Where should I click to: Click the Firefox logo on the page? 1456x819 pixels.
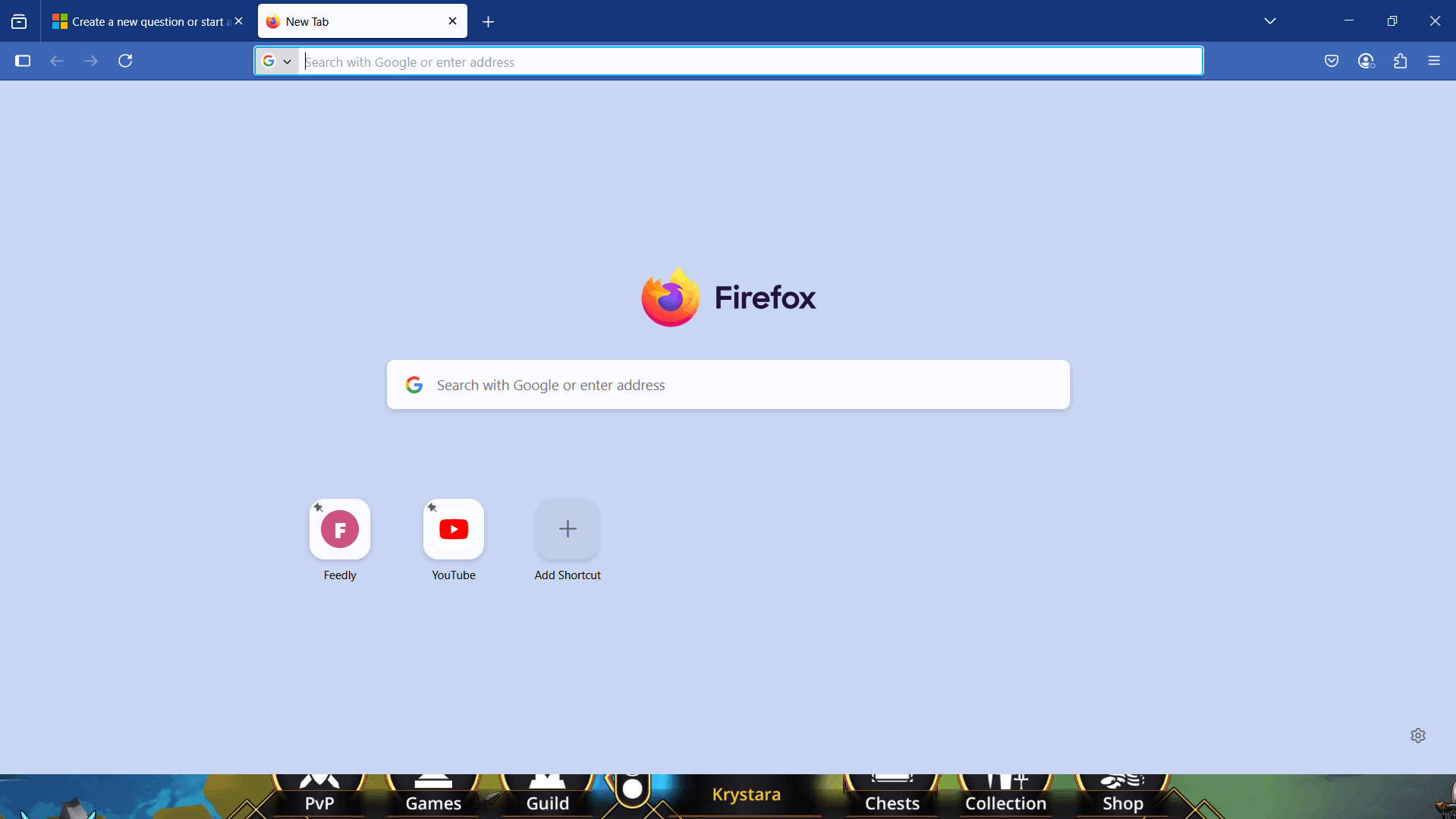(728, 298)
